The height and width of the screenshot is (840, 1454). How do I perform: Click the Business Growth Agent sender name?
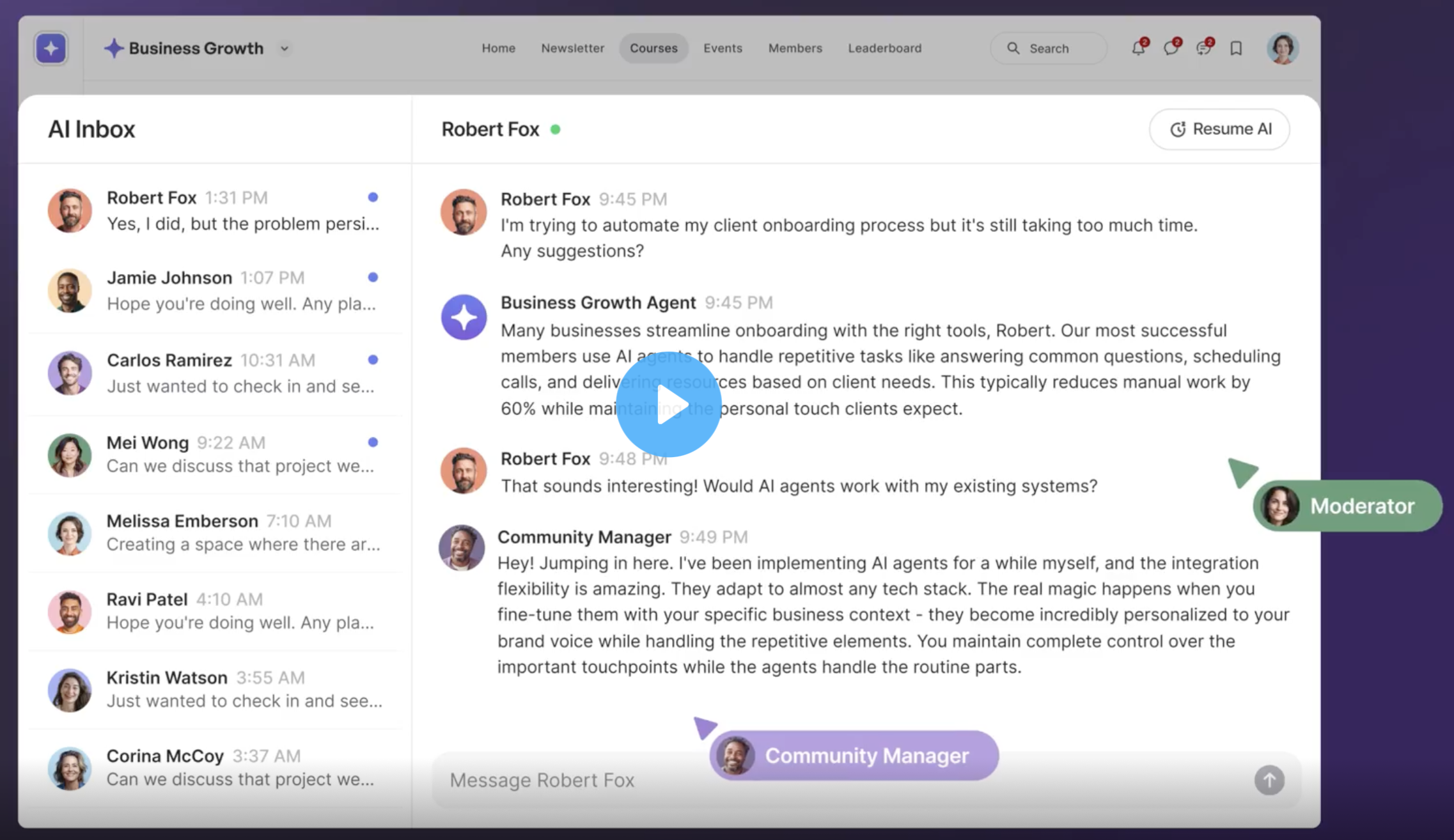coord(598,302)
